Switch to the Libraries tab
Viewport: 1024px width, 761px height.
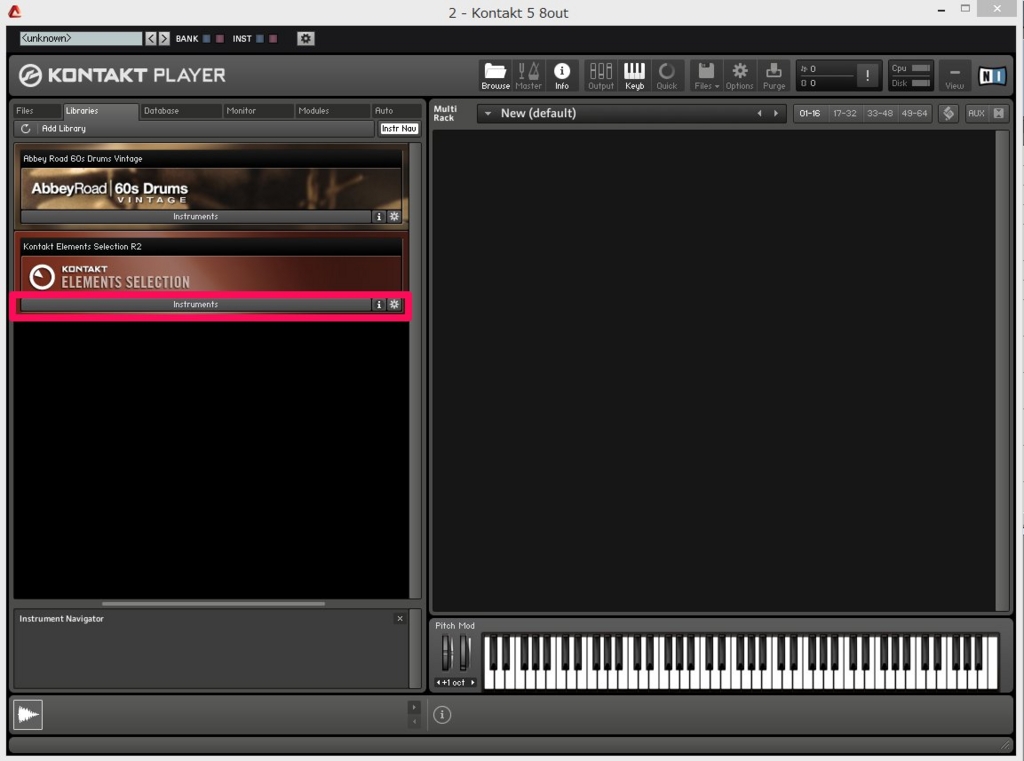[x=101, y=110]
